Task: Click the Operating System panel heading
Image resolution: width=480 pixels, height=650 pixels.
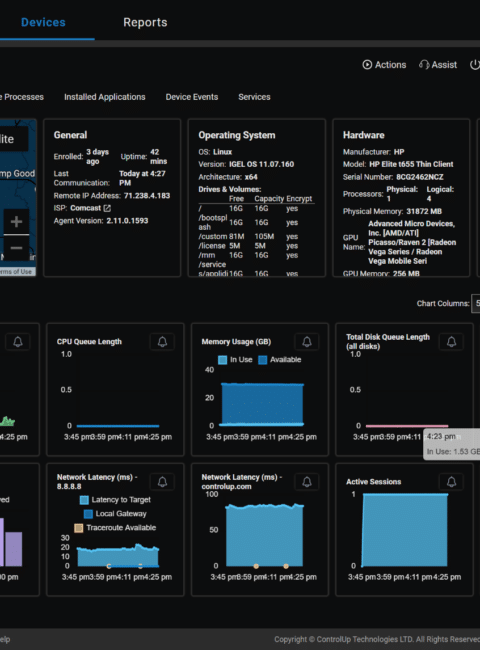Action: (237, 135)
